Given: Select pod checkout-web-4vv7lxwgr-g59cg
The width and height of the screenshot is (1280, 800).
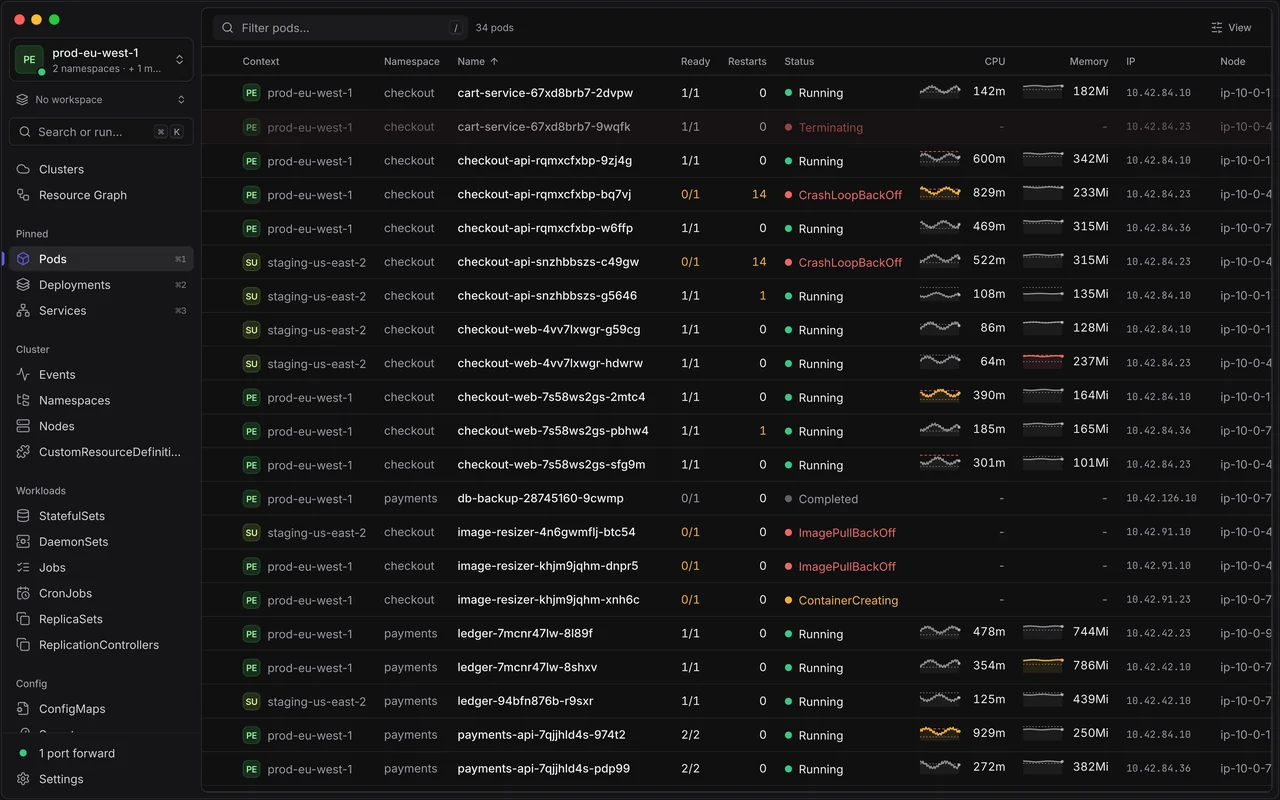Looking at the screenshot, I should click(549, 329).
